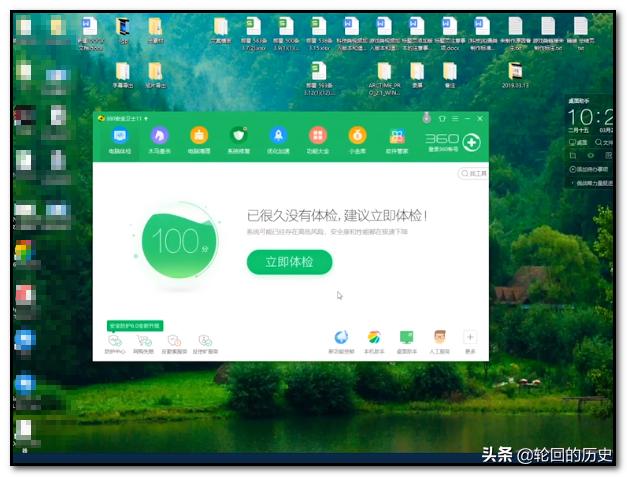The width and height of the screenshot is (627, 477).
Task: Click 桌面 in the desktop assistant widget
Action: 578,142
